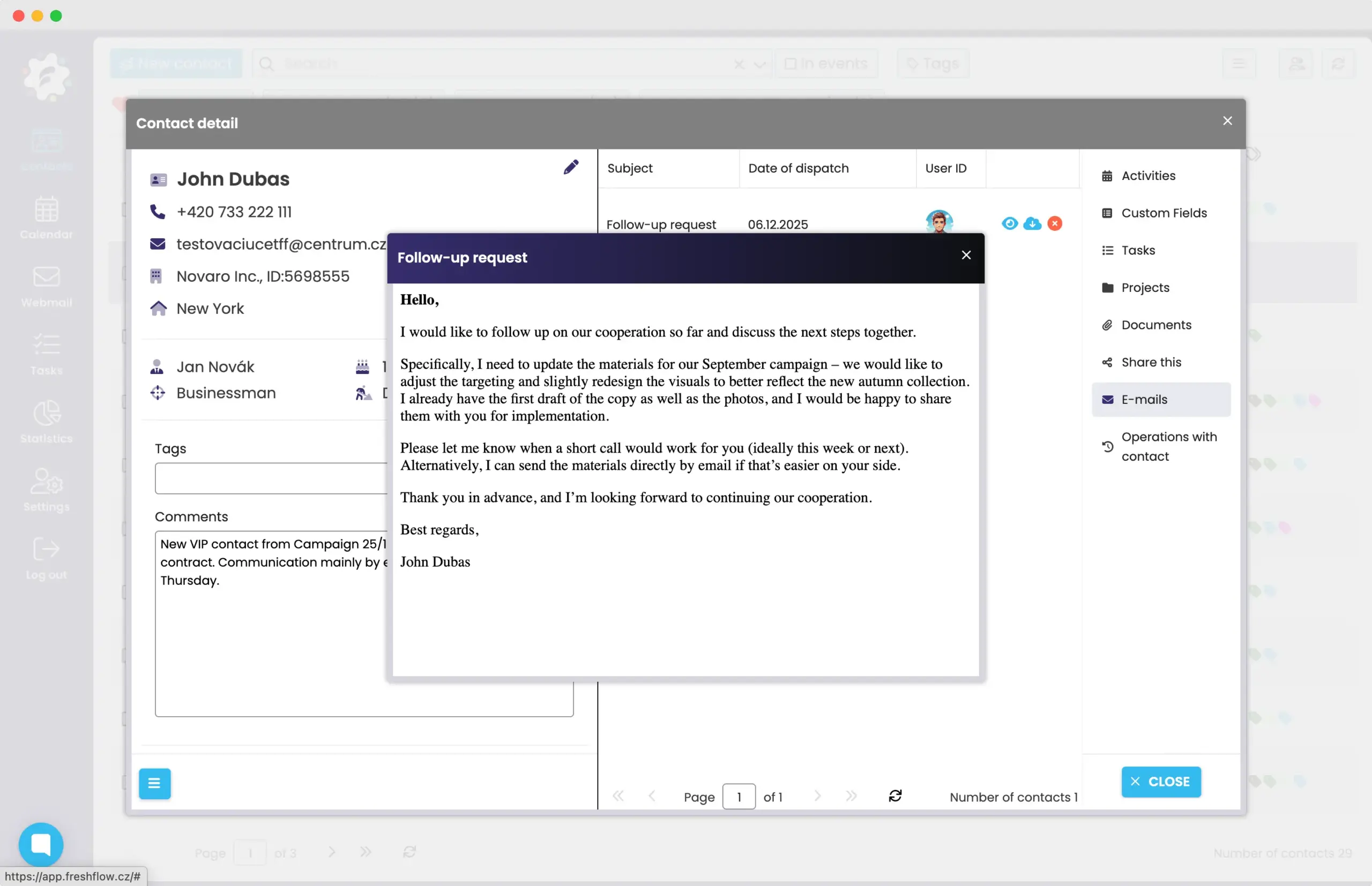Open Projects in contact side menu
Viewport: 1372px width, 886px height.
coord(1145,288)
